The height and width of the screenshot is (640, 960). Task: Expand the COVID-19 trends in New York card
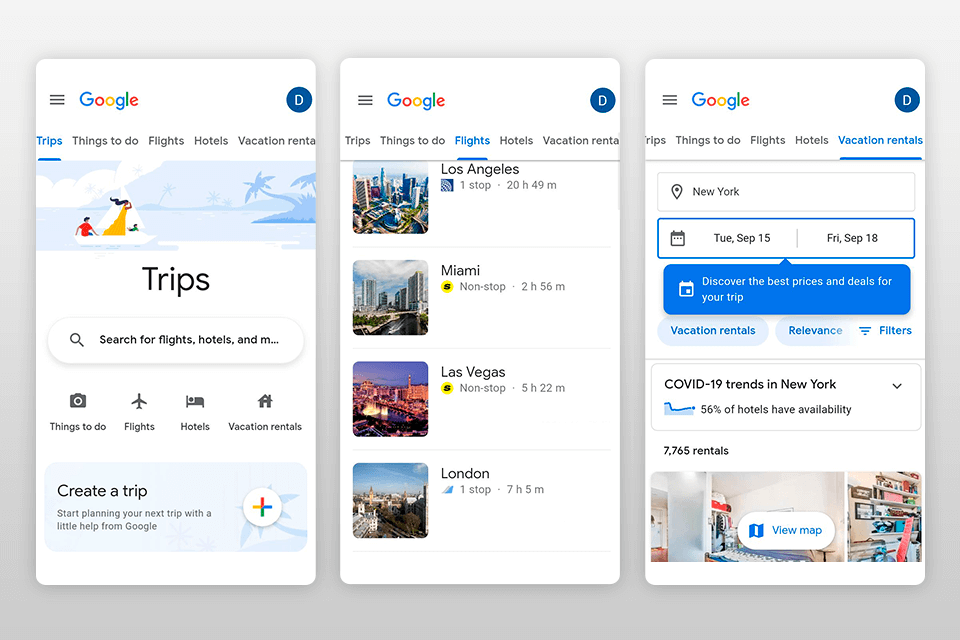(x=898, y=384)
